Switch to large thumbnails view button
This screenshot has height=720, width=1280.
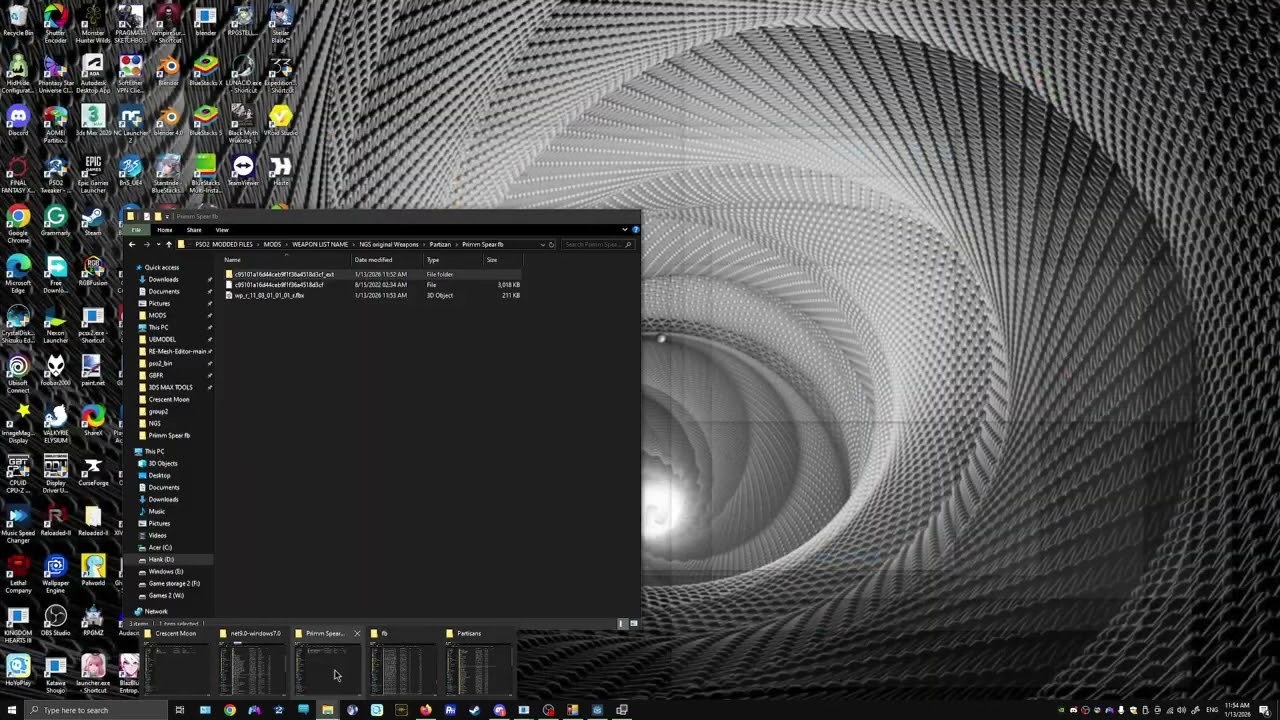[x=633, y=623]
